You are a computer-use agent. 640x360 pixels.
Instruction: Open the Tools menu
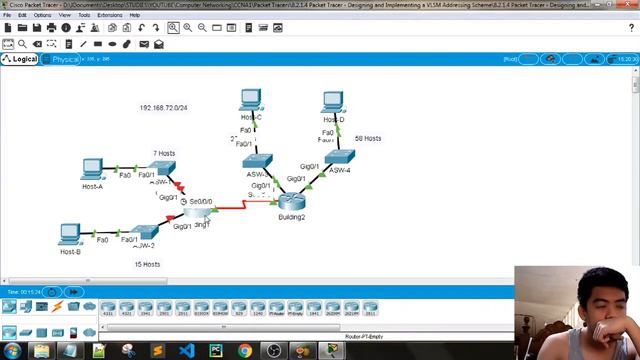point(84,15)
